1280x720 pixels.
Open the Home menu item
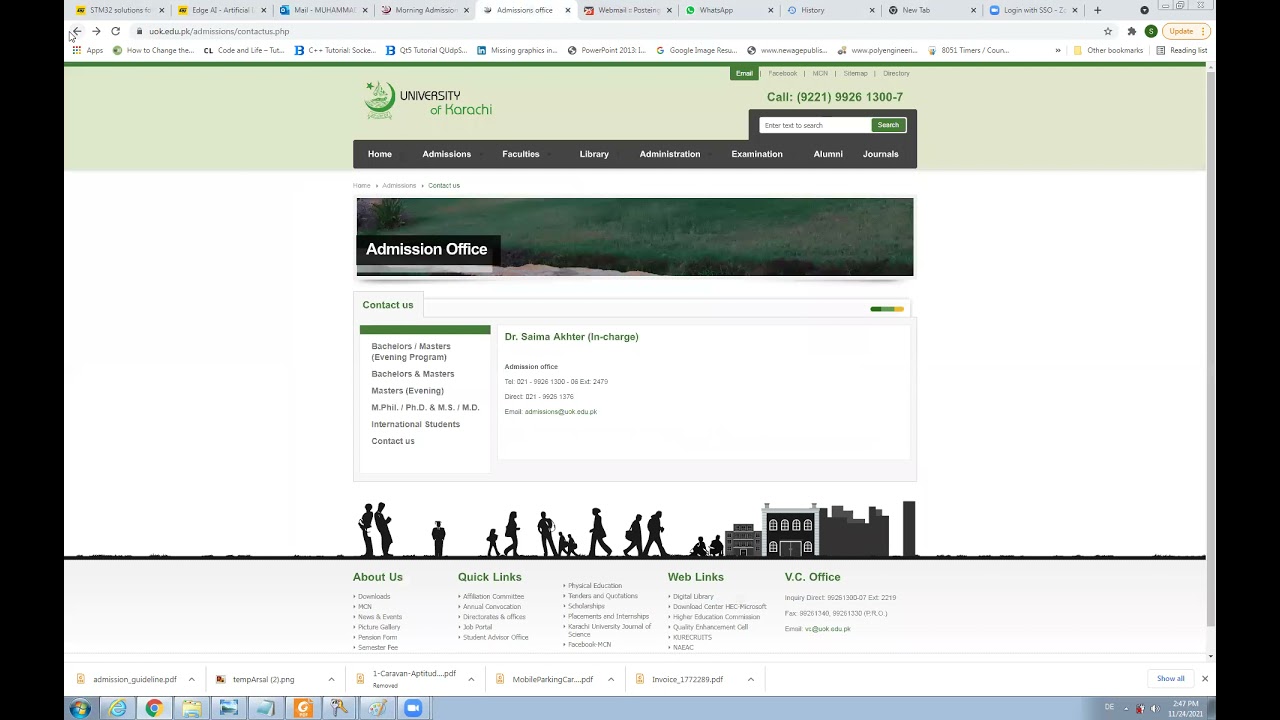coord(380,154)
